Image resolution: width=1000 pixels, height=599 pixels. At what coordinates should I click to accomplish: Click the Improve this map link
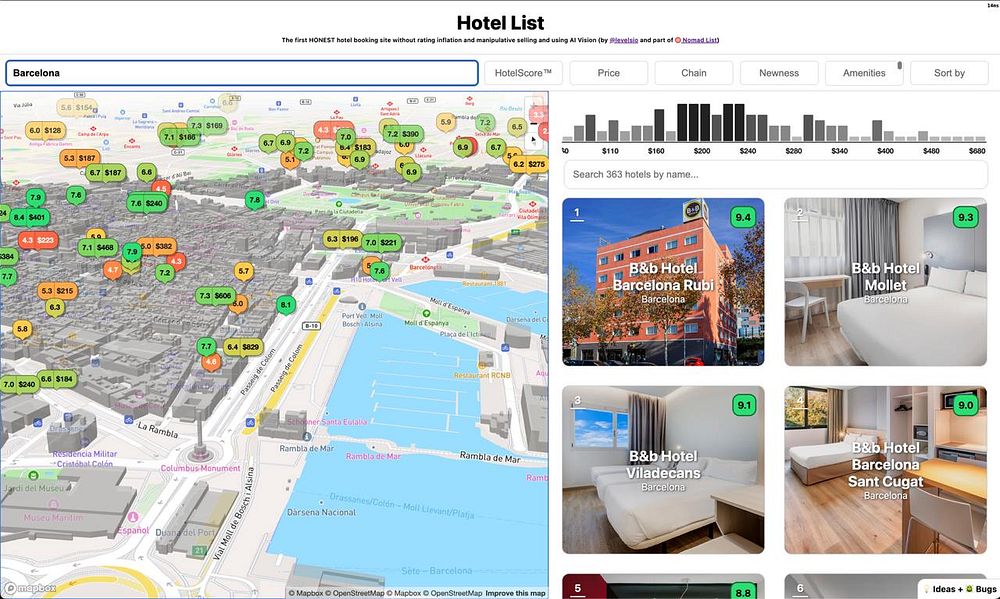coord(515,593)
